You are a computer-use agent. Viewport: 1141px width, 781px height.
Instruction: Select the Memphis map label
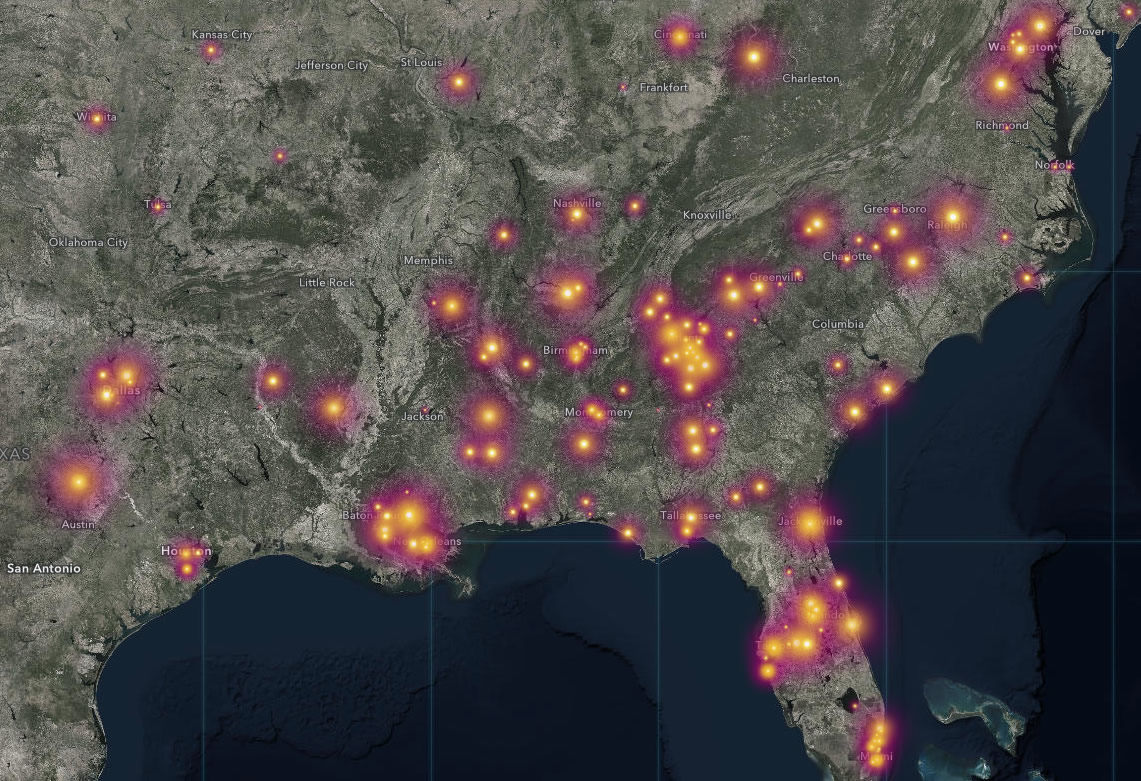point(428,261)
